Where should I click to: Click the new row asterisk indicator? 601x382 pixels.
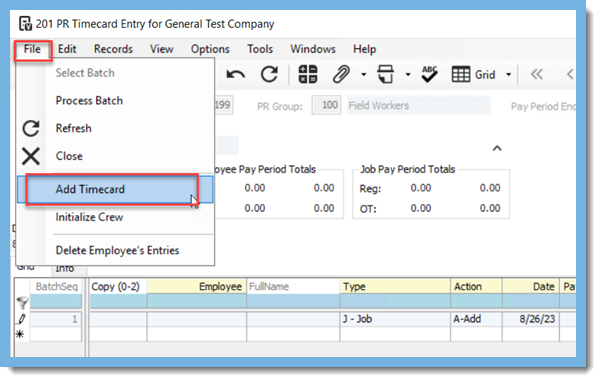click(20, 334)
